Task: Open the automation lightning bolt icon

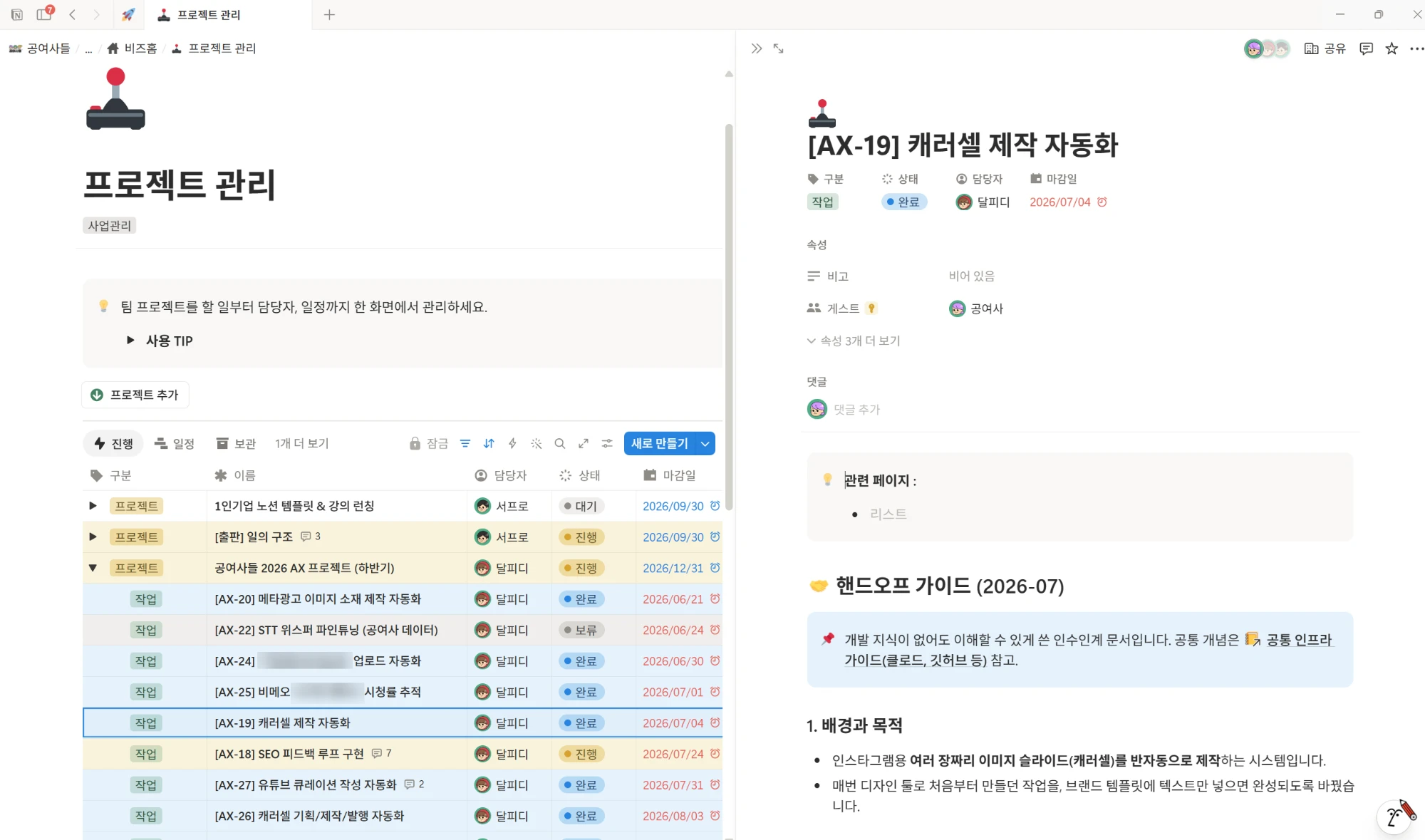Action: (x=512, y=443)
